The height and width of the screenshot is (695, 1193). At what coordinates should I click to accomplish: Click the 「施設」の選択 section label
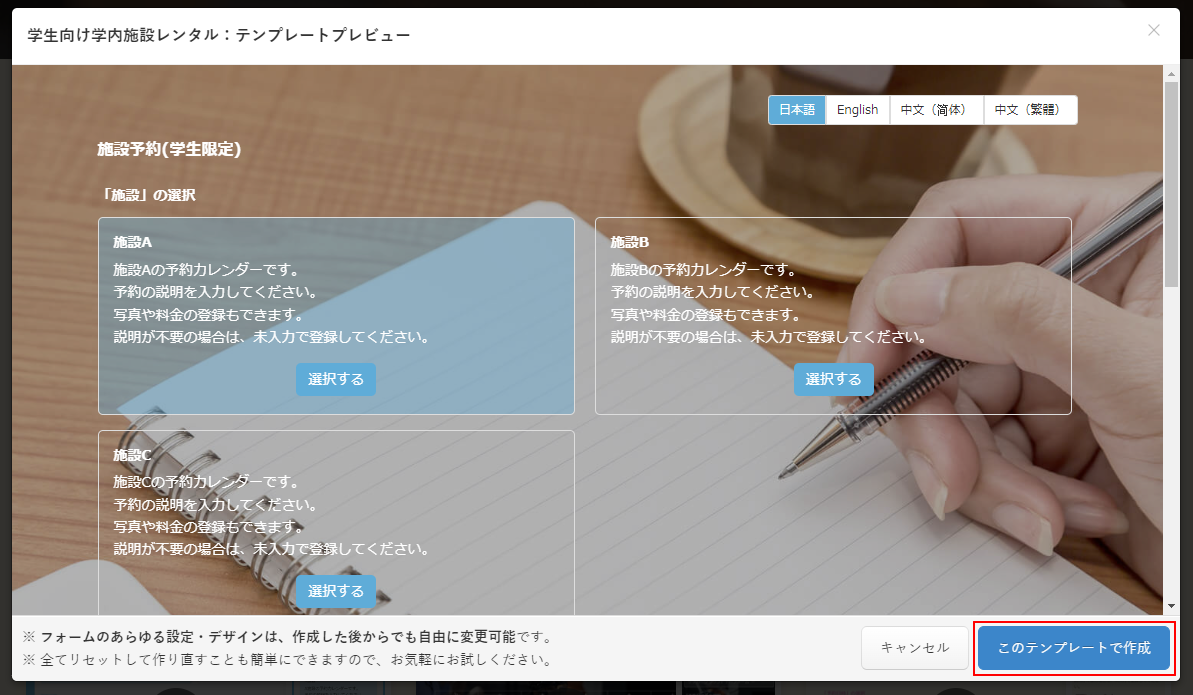[x=148, y=195]
